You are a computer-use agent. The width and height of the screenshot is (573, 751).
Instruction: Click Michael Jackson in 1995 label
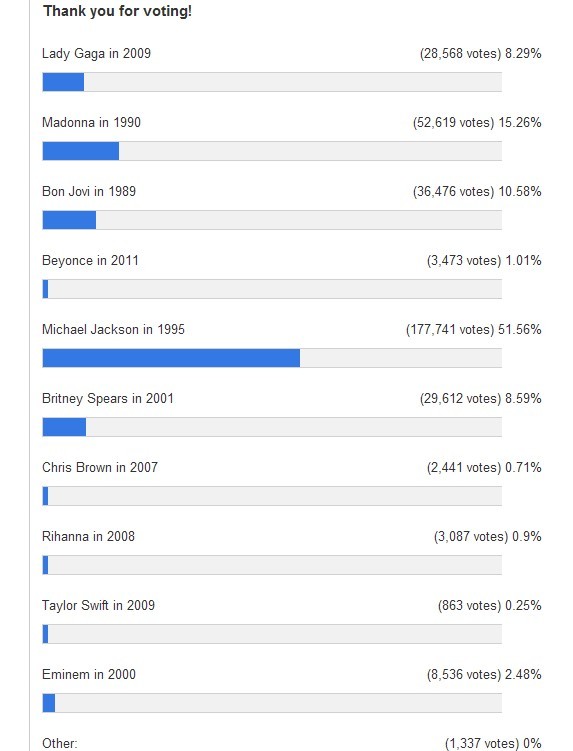tap(114, 330)
